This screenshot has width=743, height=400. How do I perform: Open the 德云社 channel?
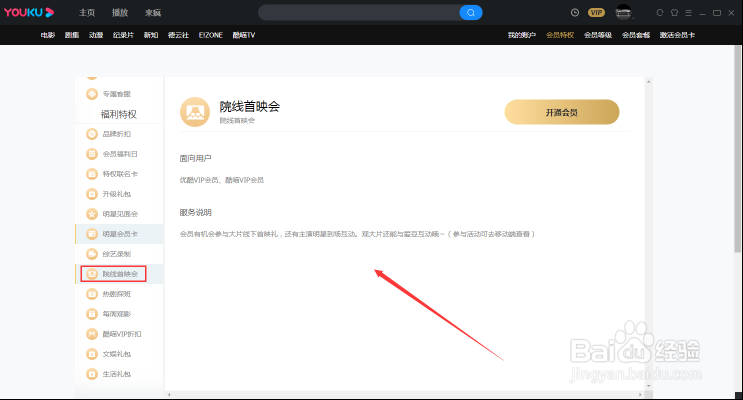pyautogui.click(x=178, y=35)
